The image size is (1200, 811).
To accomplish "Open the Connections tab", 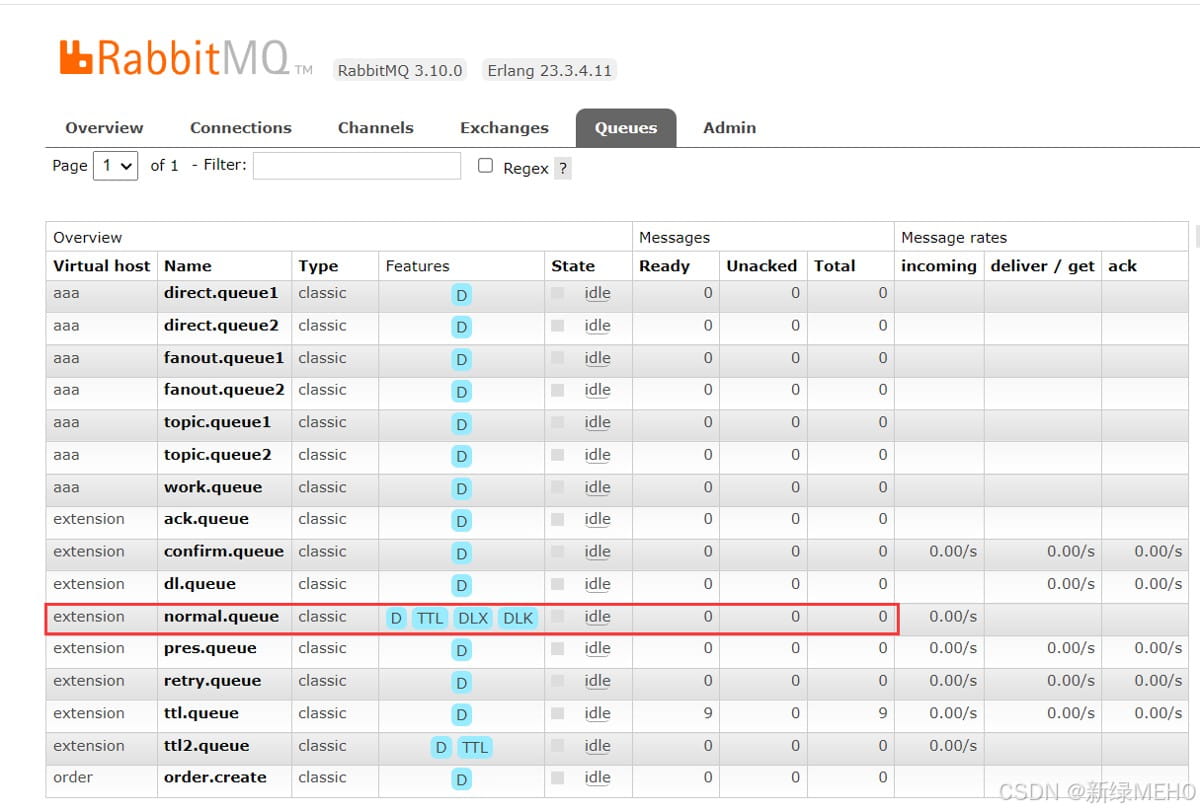I will 241,128.
